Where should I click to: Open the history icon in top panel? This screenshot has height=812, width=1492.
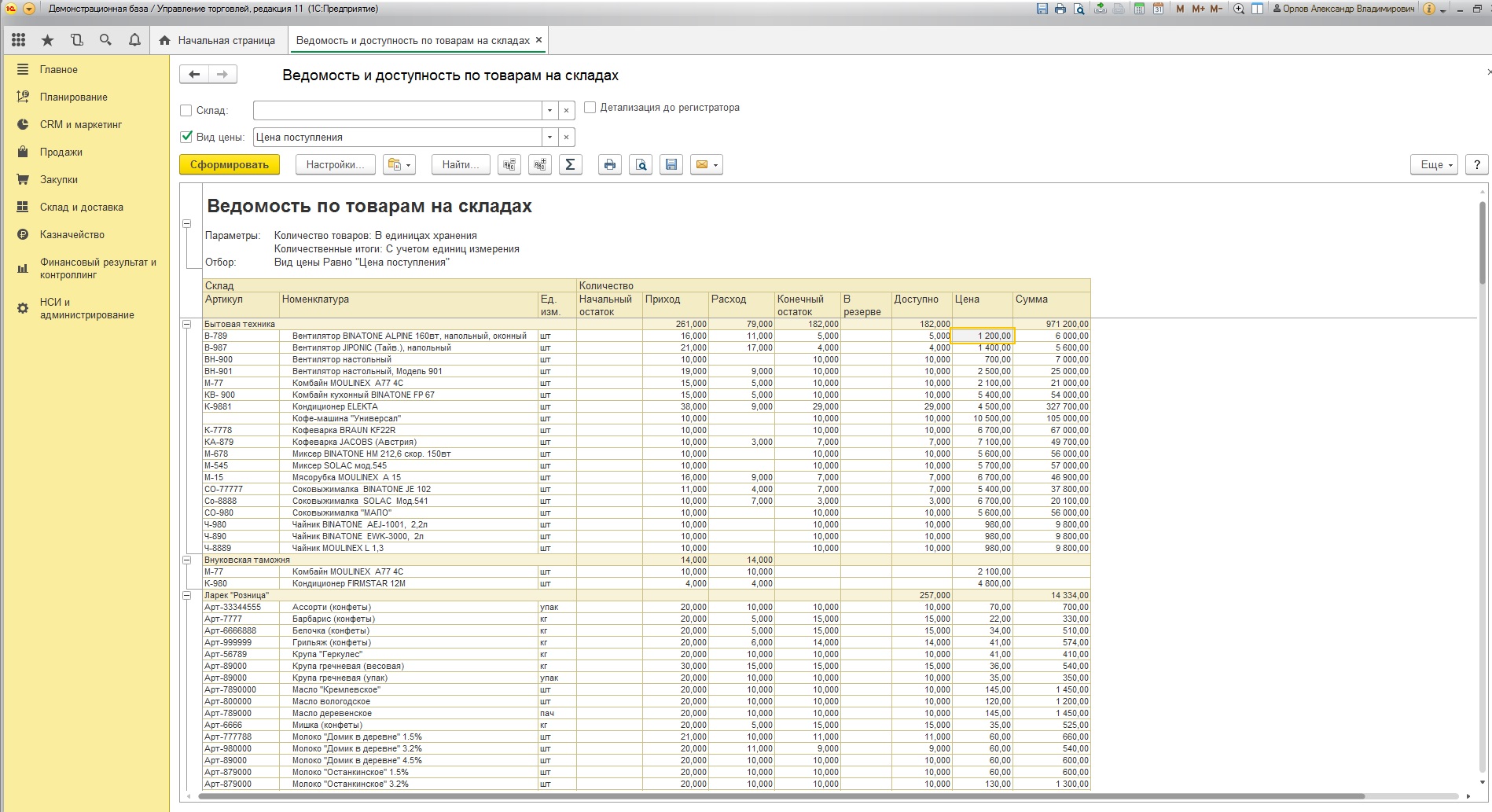click(x=76, y=40)
